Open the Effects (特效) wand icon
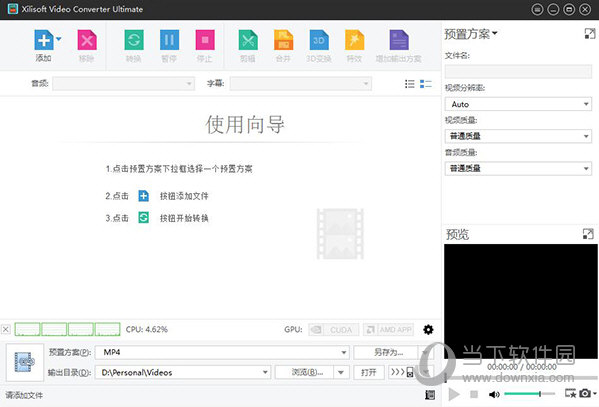This screenshot has width=599, height=407. tap(354, 40)
